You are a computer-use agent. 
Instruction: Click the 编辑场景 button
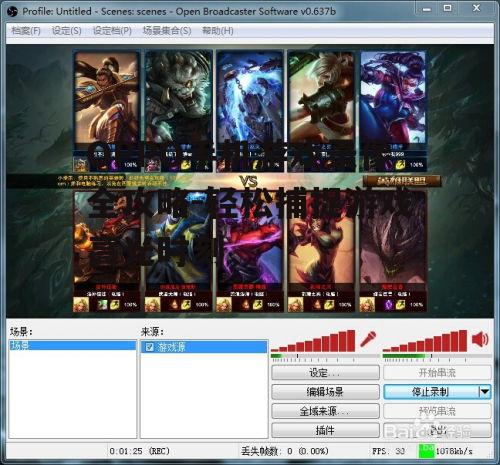coord(325,392)
